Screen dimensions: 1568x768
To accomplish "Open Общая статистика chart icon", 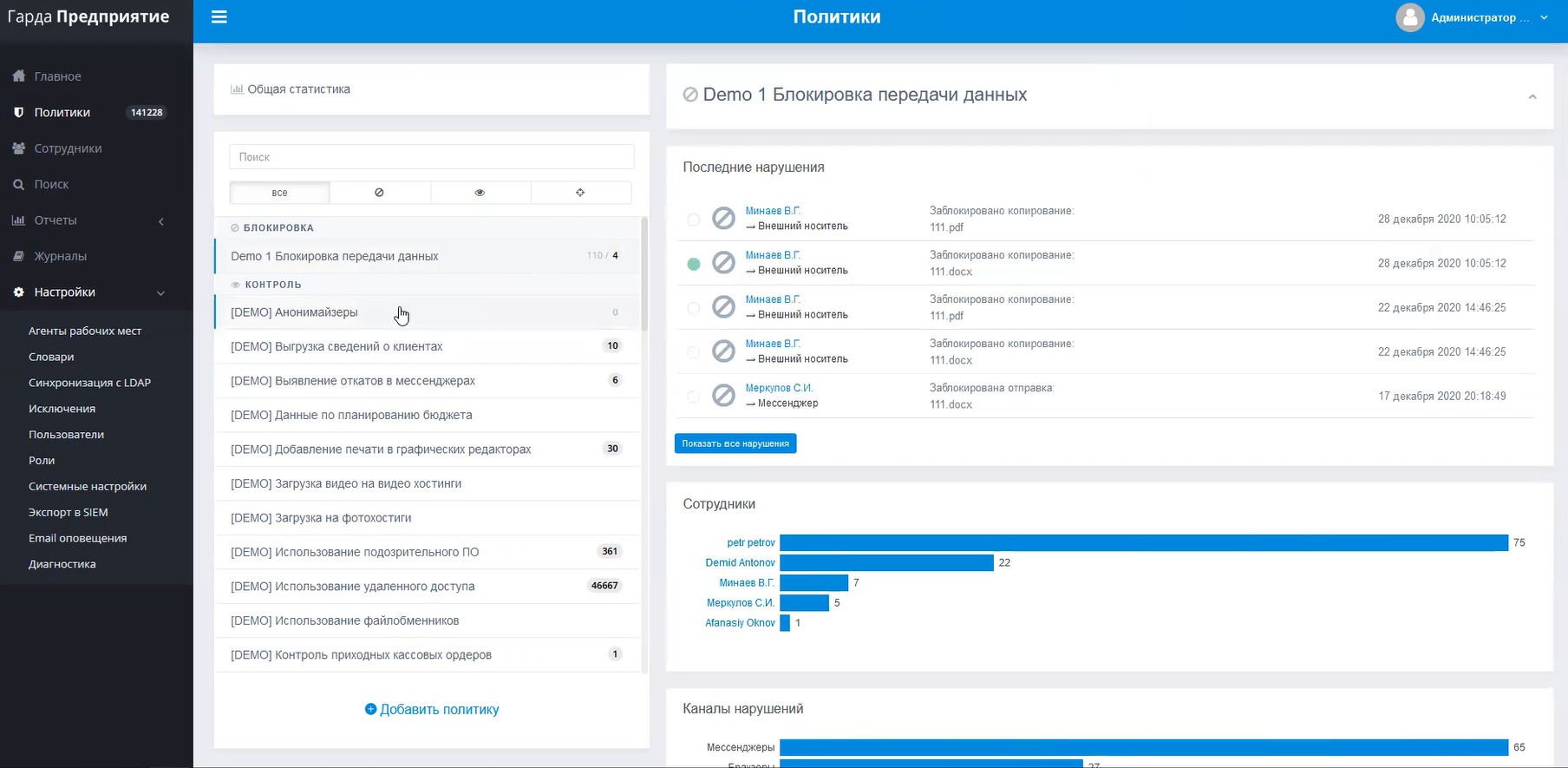I will (x=237, y=89).
